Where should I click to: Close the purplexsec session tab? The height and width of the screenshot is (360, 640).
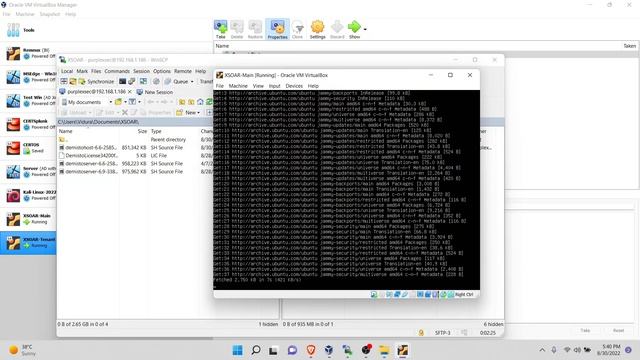click(x=130, y=92)
